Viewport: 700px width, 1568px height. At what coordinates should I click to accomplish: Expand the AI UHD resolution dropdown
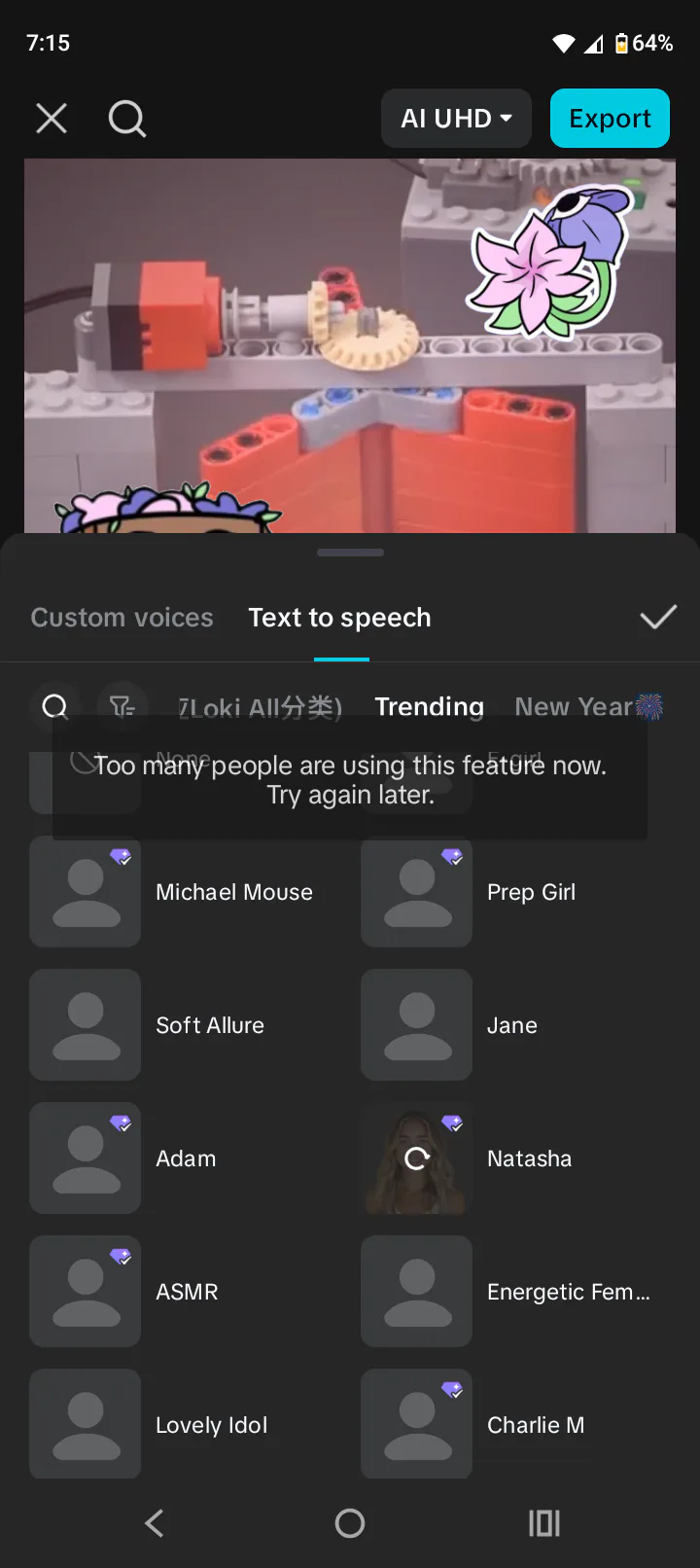456,119
